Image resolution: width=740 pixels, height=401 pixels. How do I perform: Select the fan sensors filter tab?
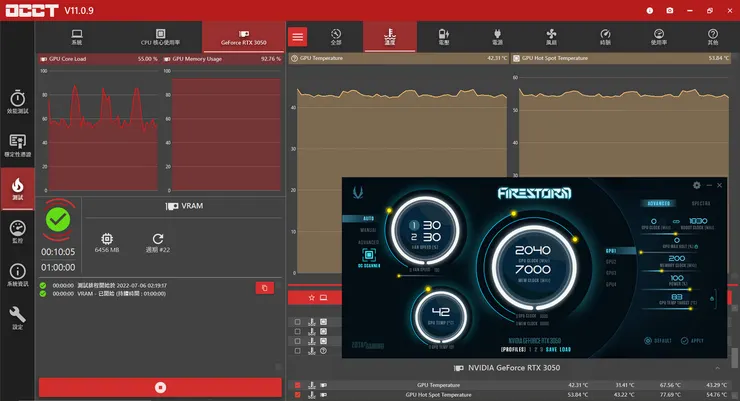pyautogui.click(x=551, y=37)
